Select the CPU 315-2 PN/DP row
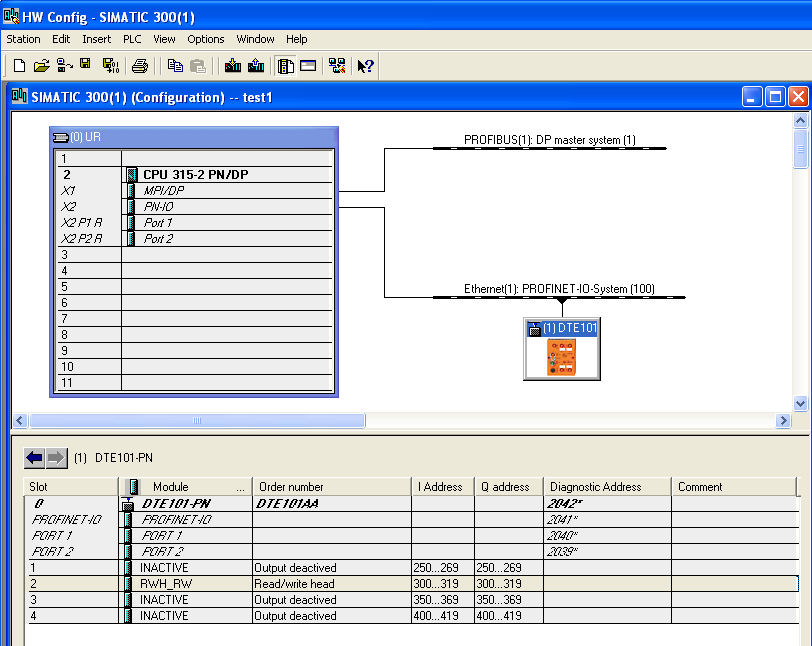 195,175
